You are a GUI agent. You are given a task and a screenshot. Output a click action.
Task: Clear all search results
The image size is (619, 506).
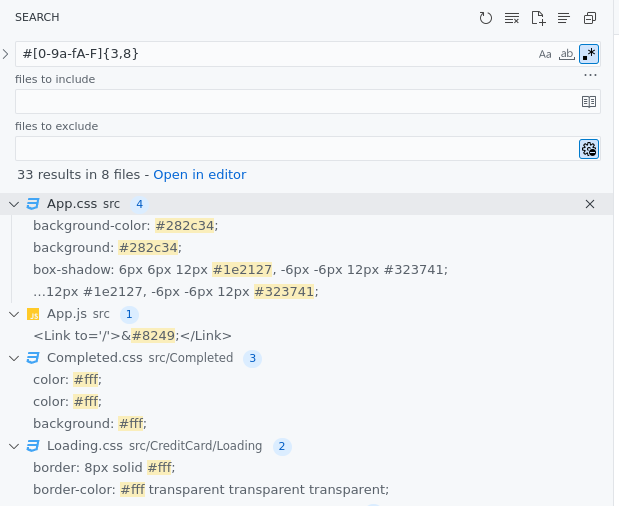click(x=512, y=18)
